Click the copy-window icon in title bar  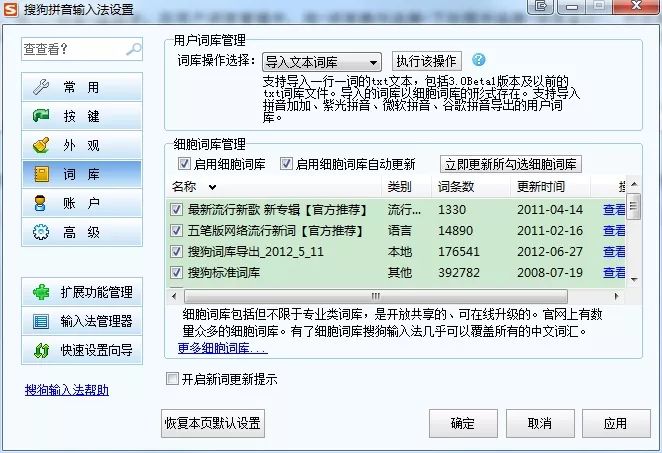541,6
